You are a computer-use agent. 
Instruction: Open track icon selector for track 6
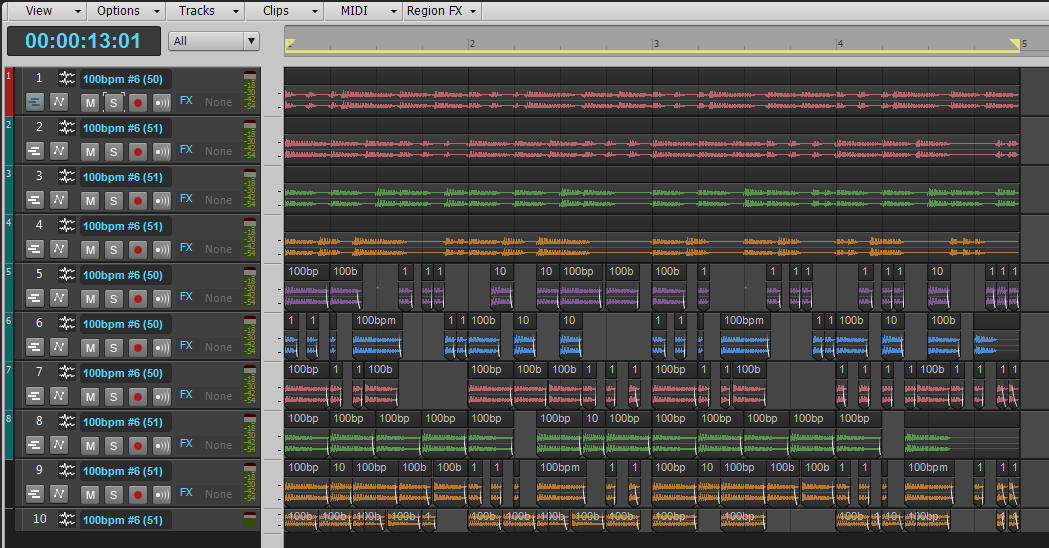tap(66, 323)
